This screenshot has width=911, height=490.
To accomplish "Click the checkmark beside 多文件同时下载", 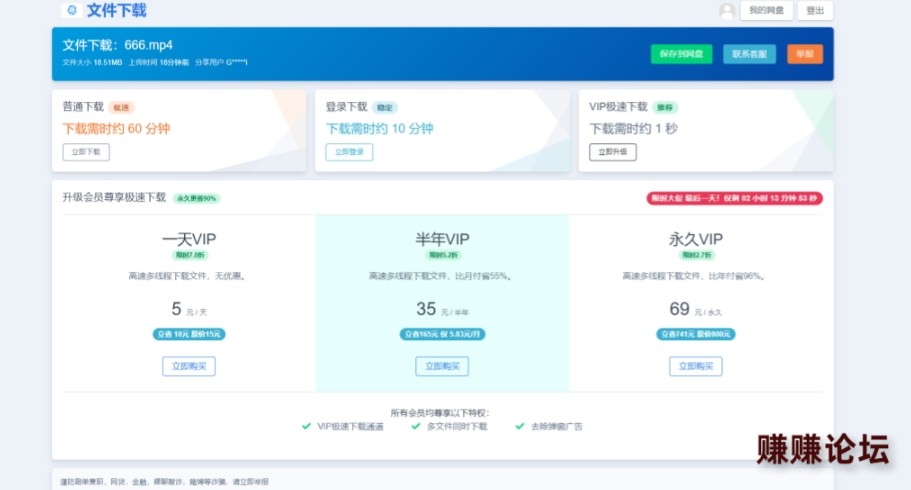I will point(415,426).
